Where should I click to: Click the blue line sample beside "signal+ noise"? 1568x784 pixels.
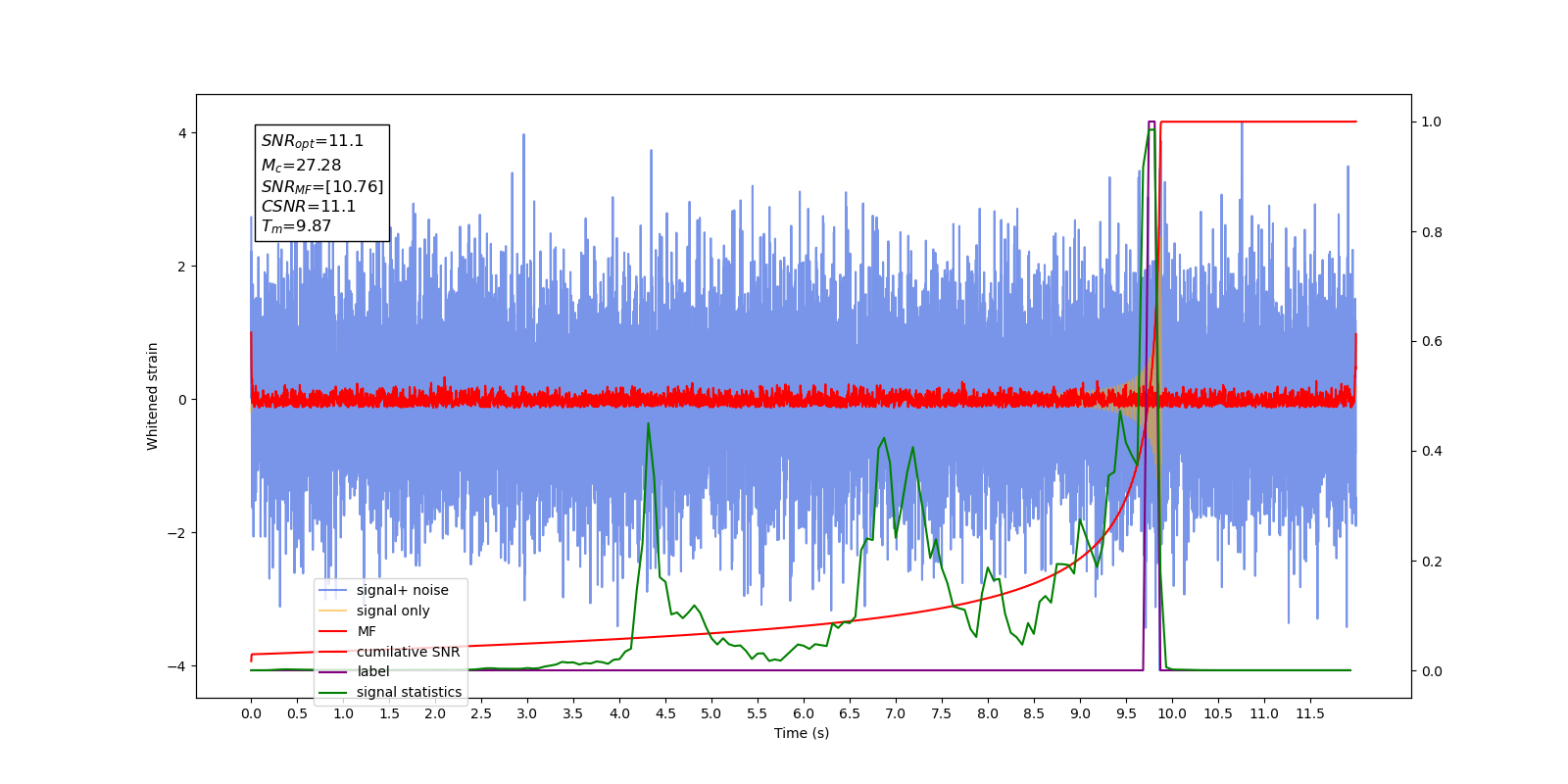tap(333, 591)
